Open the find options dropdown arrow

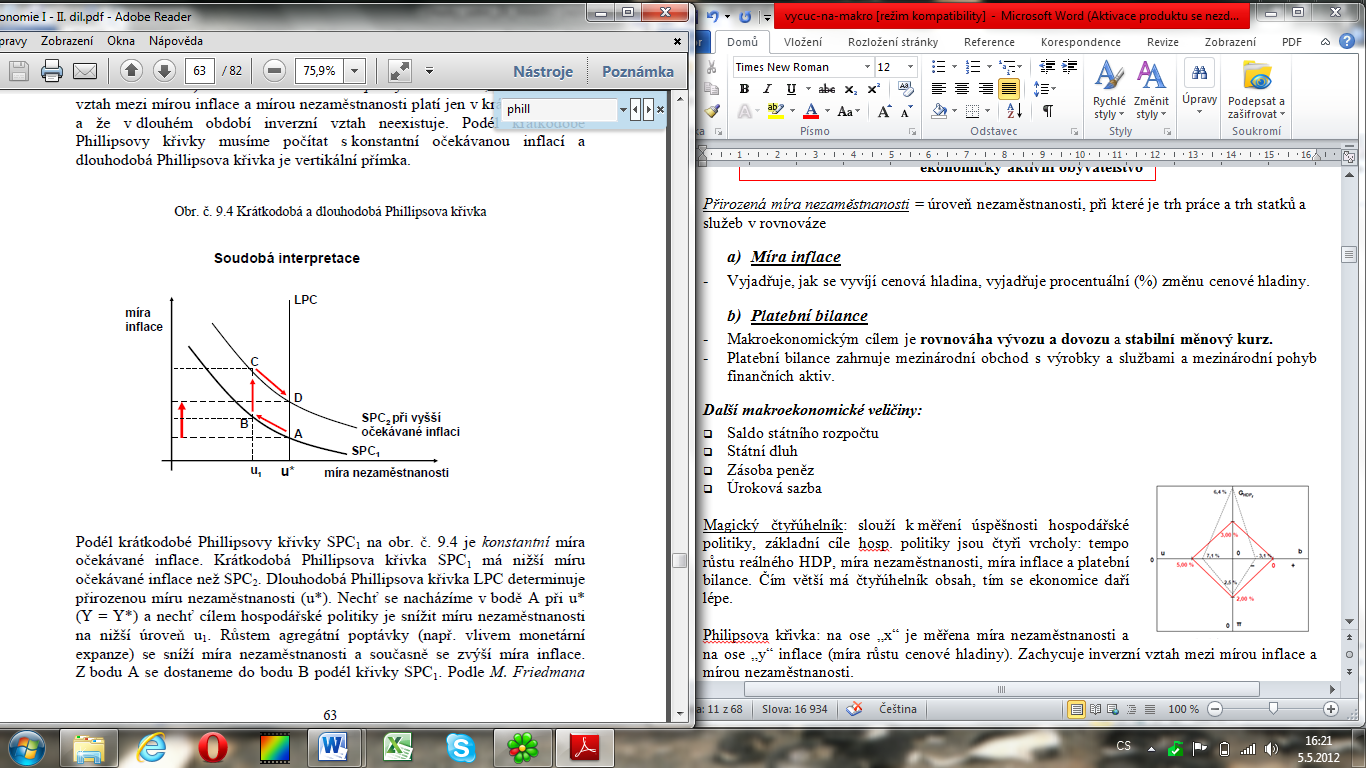(623, 109)
